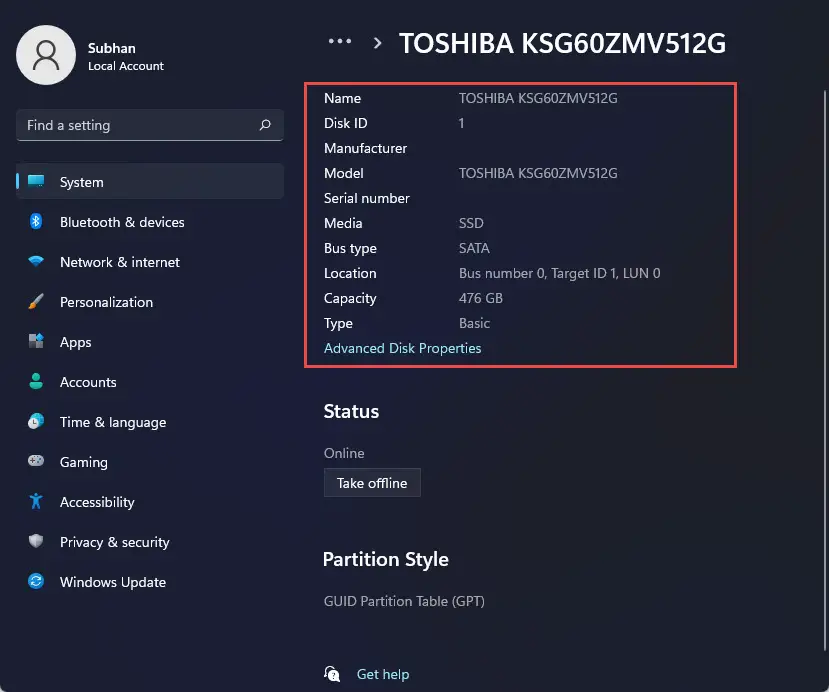Click the Take offline button

(x=372, y=483)
